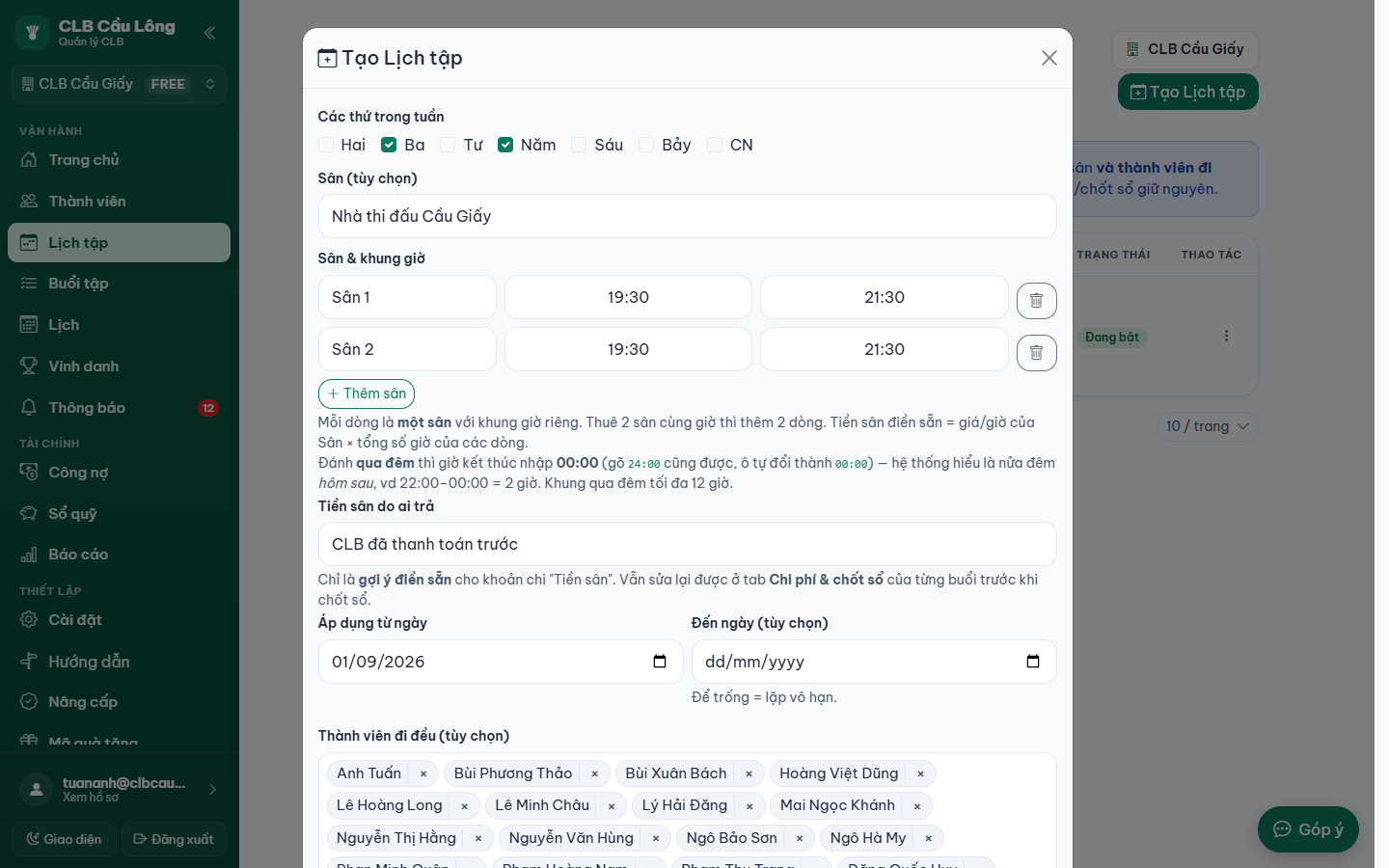Screen dimensions: 1389x868
Task: Remove Bùi Xuân Bách tag
Action: pyautogui.click(x=749, y=773)
